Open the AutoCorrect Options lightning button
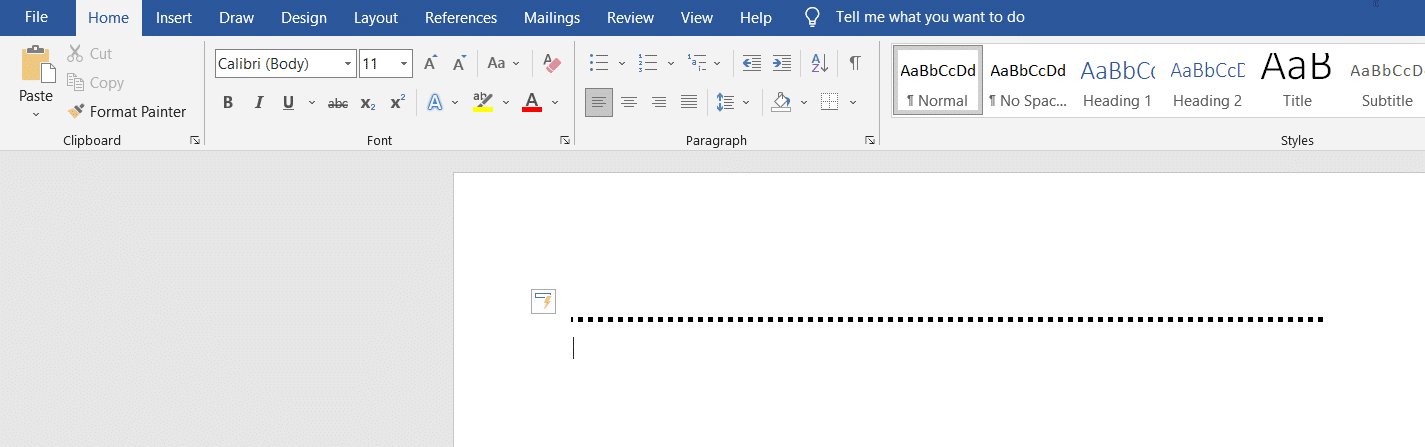The height and width of the screenshot is (447, 1425). pyautogui.click(x=543, y=301)
